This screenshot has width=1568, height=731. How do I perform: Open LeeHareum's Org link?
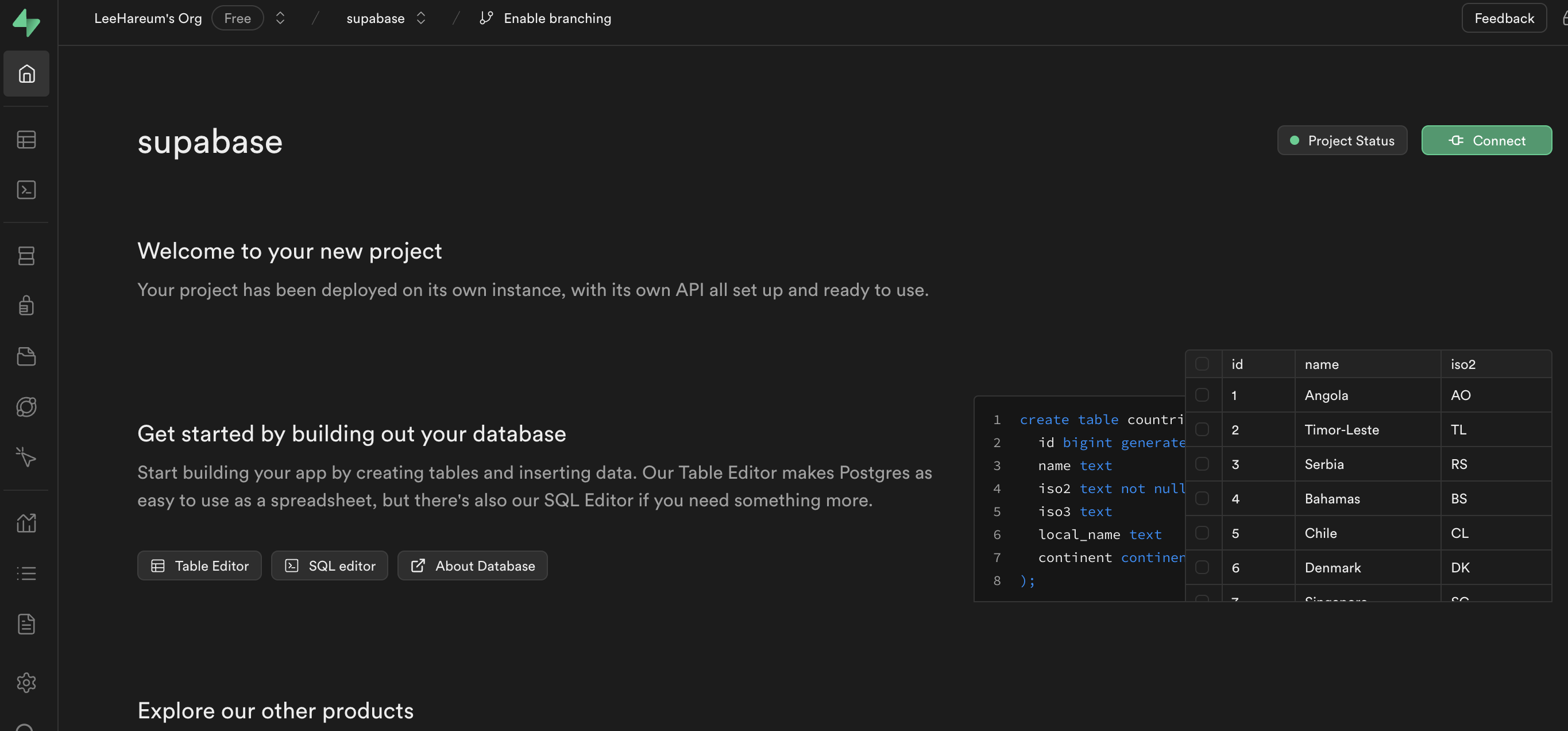click(148, 18)
